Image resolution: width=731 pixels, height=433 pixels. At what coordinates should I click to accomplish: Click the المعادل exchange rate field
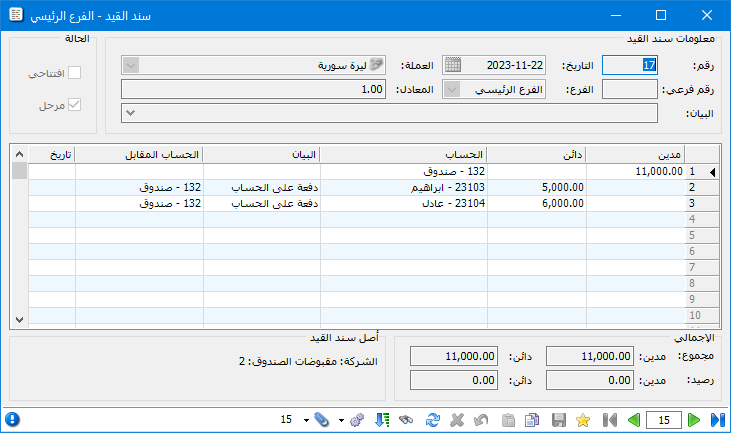(253, 89)
